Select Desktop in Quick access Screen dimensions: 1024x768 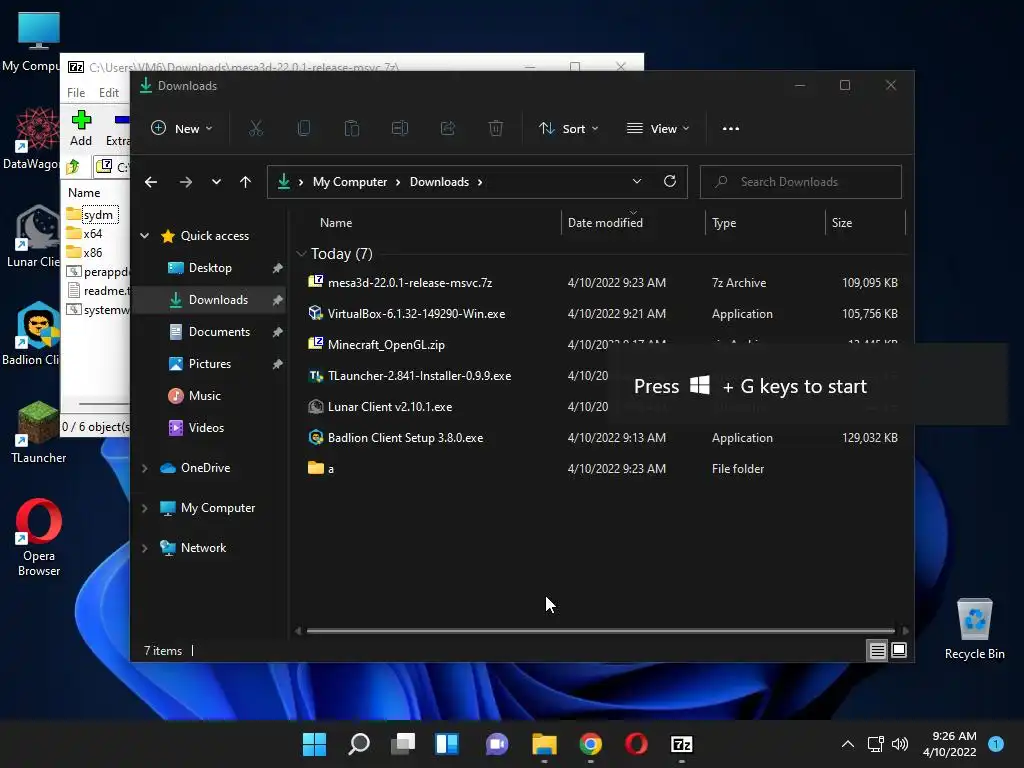[210, 268]
